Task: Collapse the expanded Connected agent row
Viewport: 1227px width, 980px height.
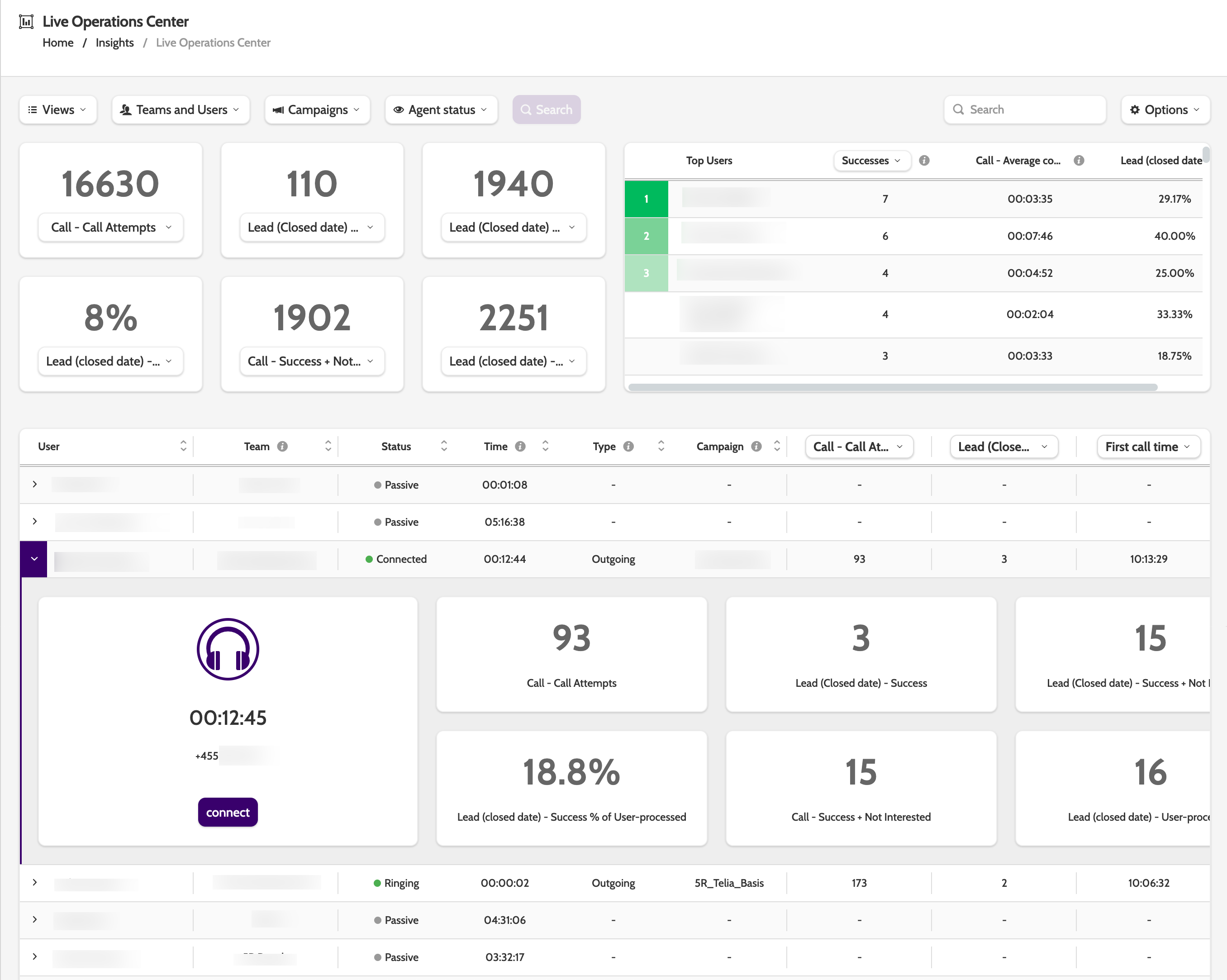Action: tap(34, 559)
